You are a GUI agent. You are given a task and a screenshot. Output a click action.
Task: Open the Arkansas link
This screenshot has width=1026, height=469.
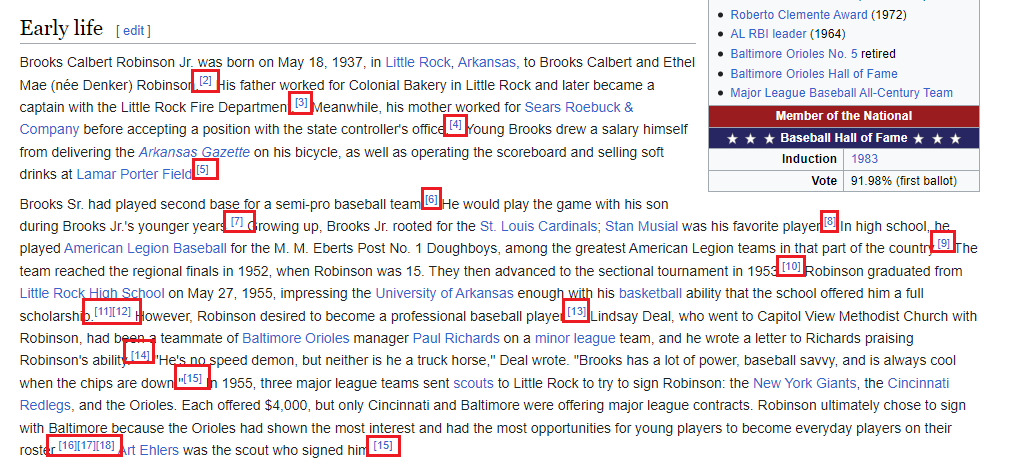click(487, 63)
